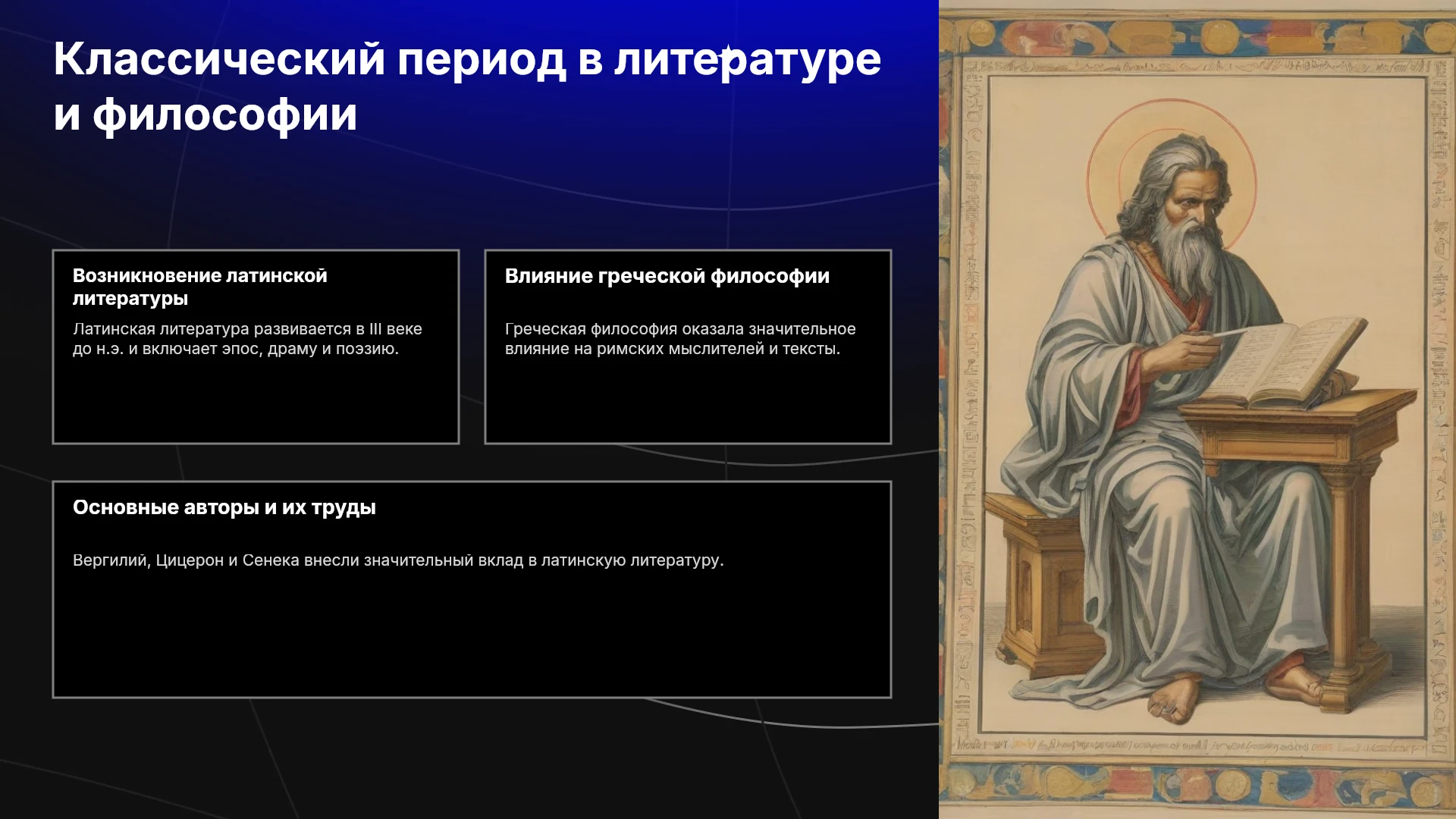Click the sentence mentioning Вергилий, Цицерон и Сенека
The height and width of the screenshot is (819, 1456).
pos(398,560)
